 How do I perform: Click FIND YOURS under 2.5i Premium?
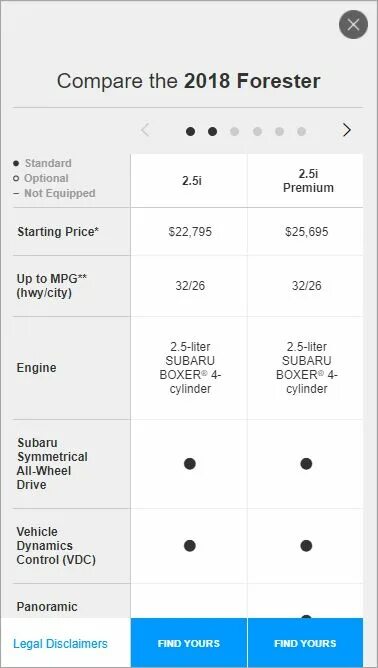click(306, 643)
